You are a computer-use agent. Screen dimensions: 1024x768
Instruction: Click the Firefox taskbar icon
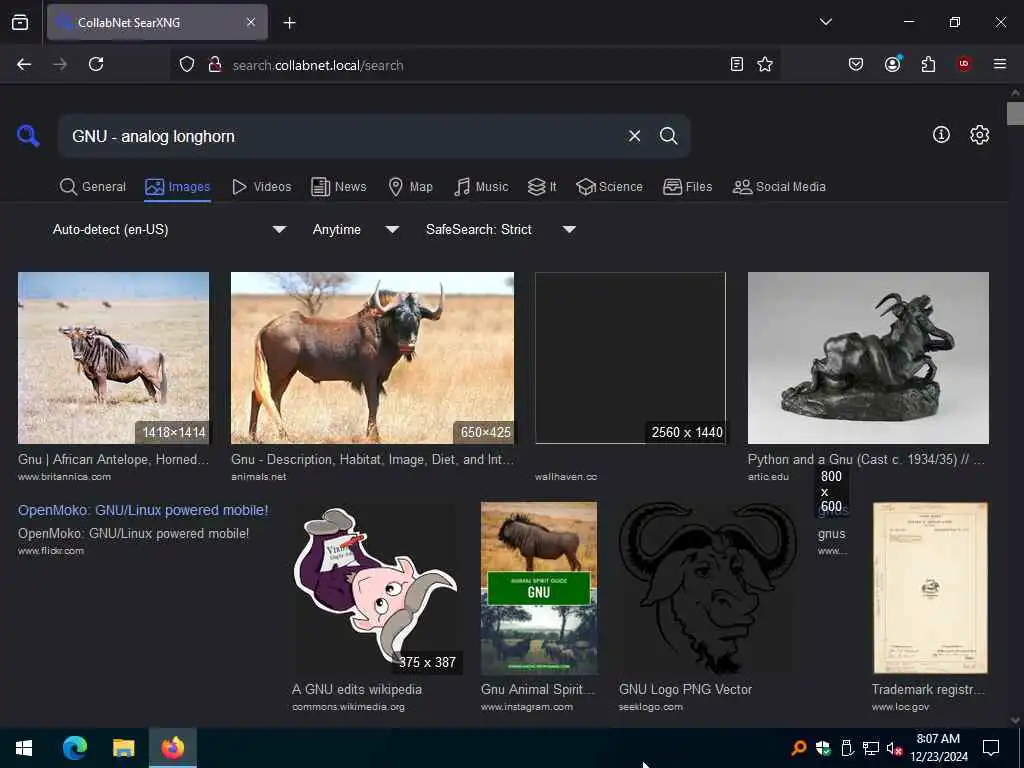pos(172,748)
